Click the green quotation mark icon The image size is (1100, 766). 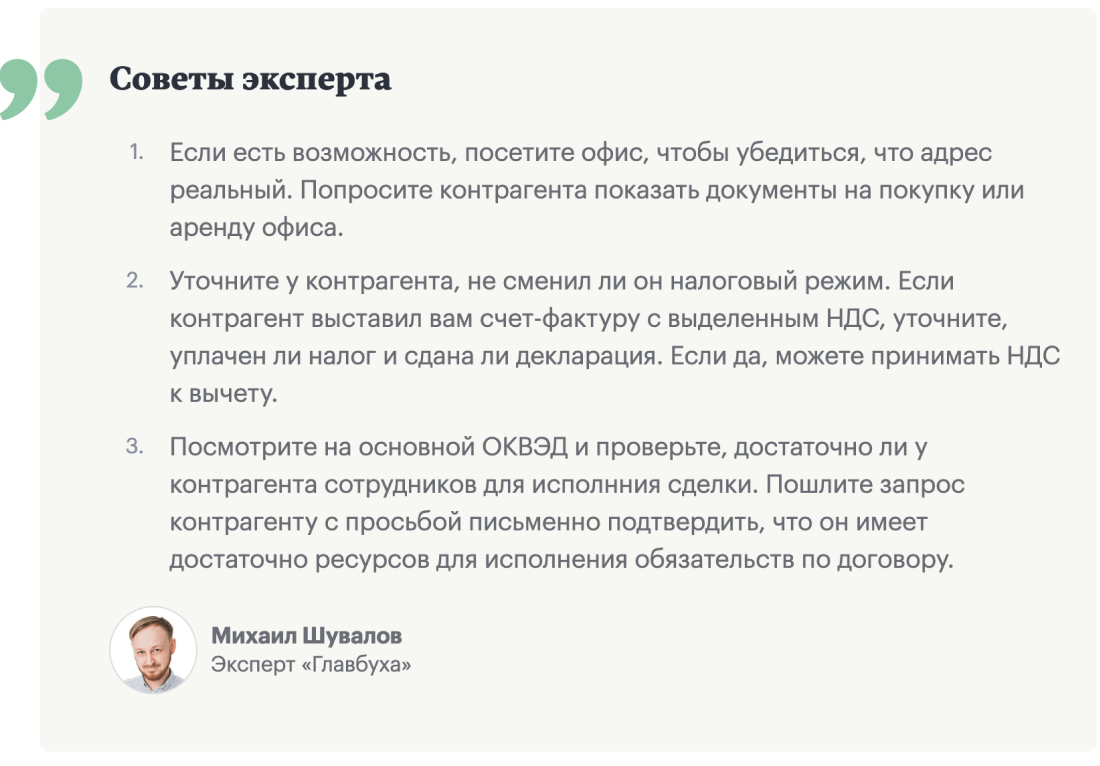(x=40, y=90)
